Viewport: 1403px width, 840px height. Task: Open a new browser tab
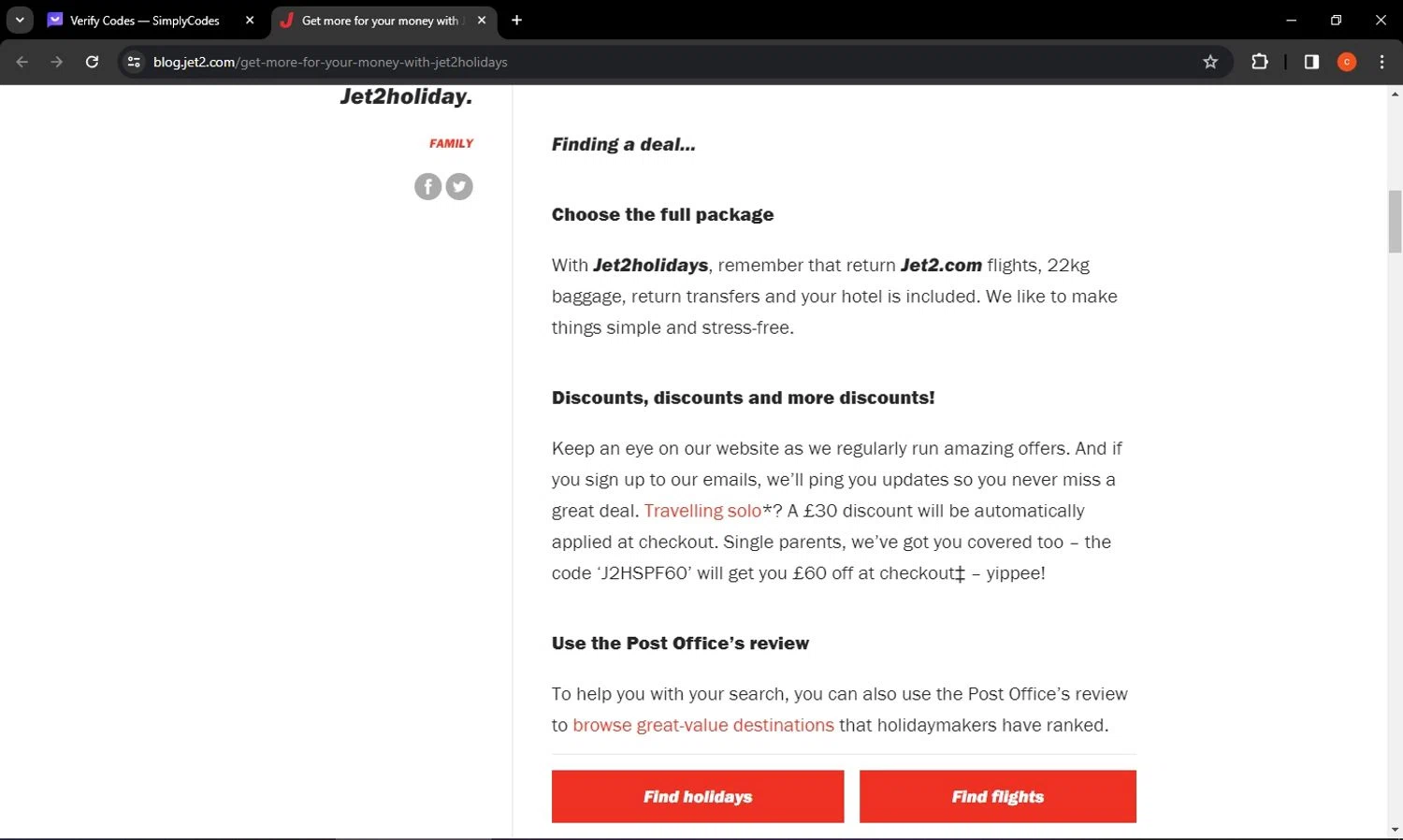516,20
